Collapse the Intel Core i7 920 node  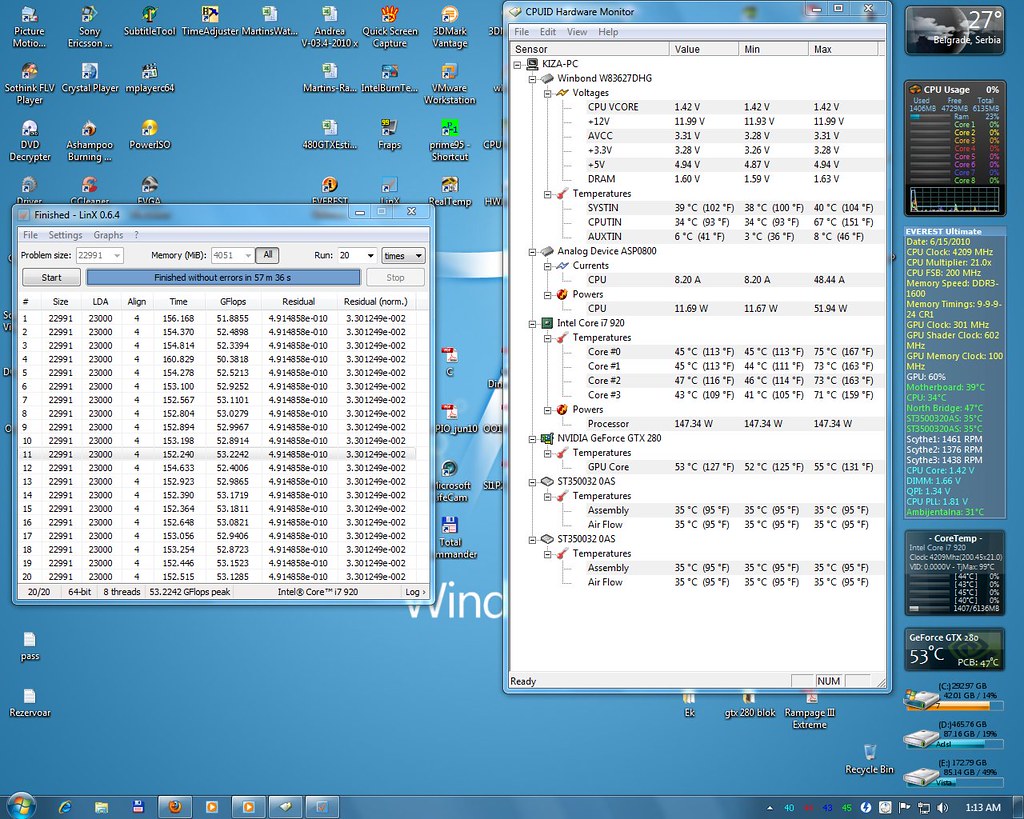pos(533,323)
